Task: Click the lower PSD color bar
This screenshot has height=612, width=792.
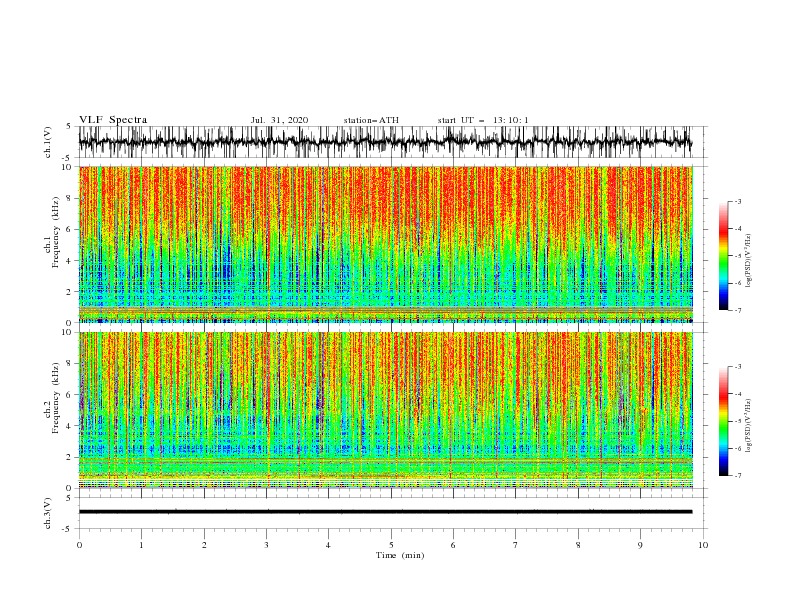Action: click(723, 421)
